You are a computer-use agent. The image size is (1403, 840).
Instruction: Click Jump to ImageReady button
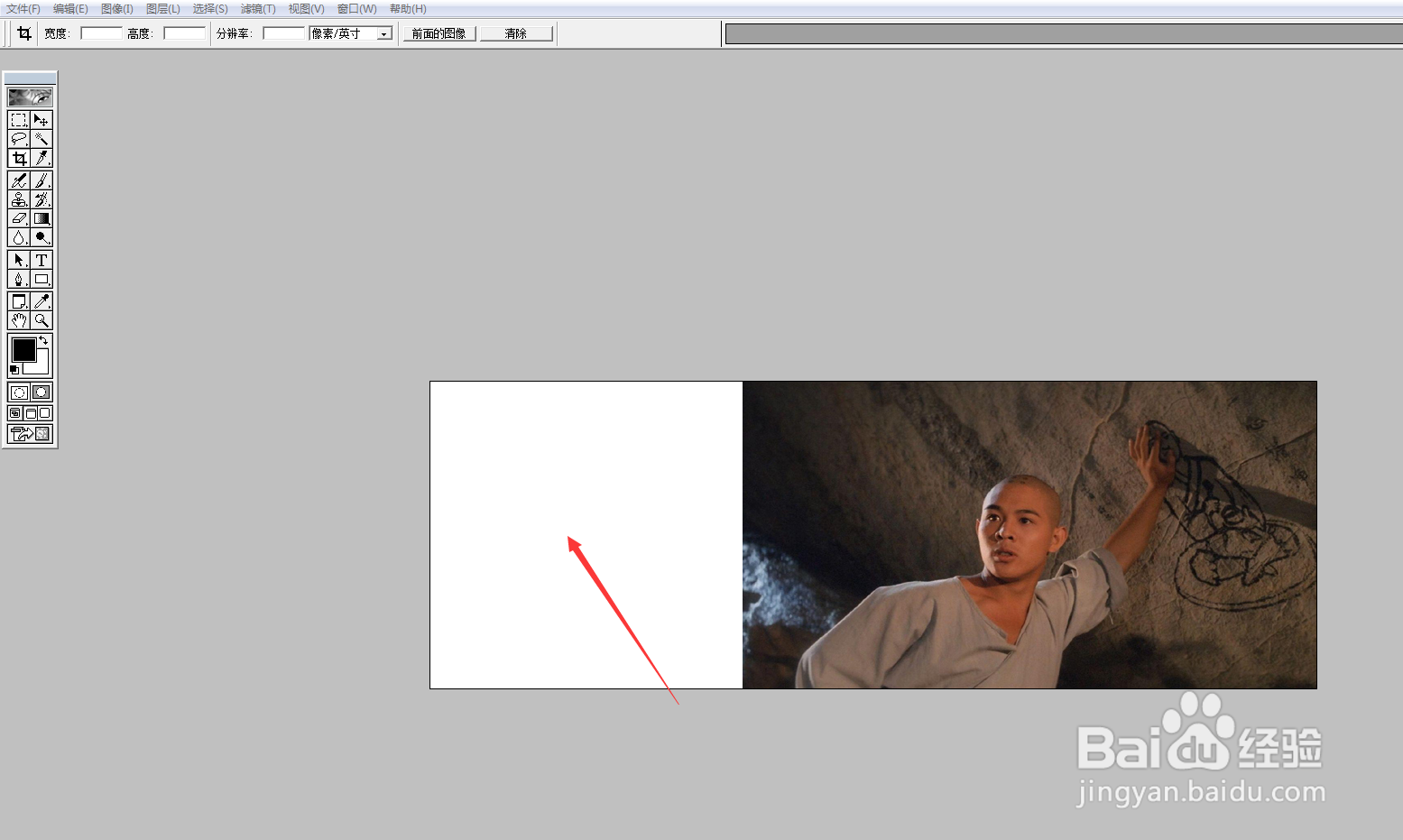[x=30, y=434]
